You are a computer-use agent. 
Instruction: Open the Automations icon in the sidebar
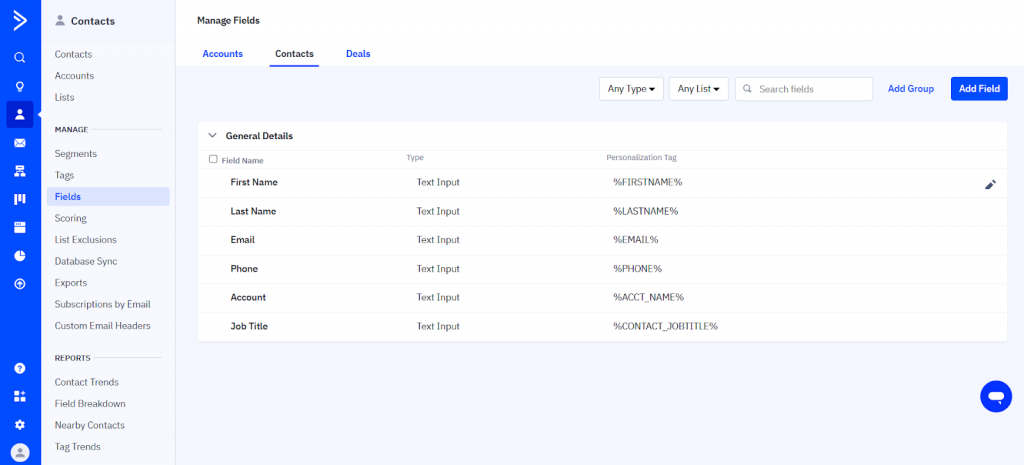20,171
